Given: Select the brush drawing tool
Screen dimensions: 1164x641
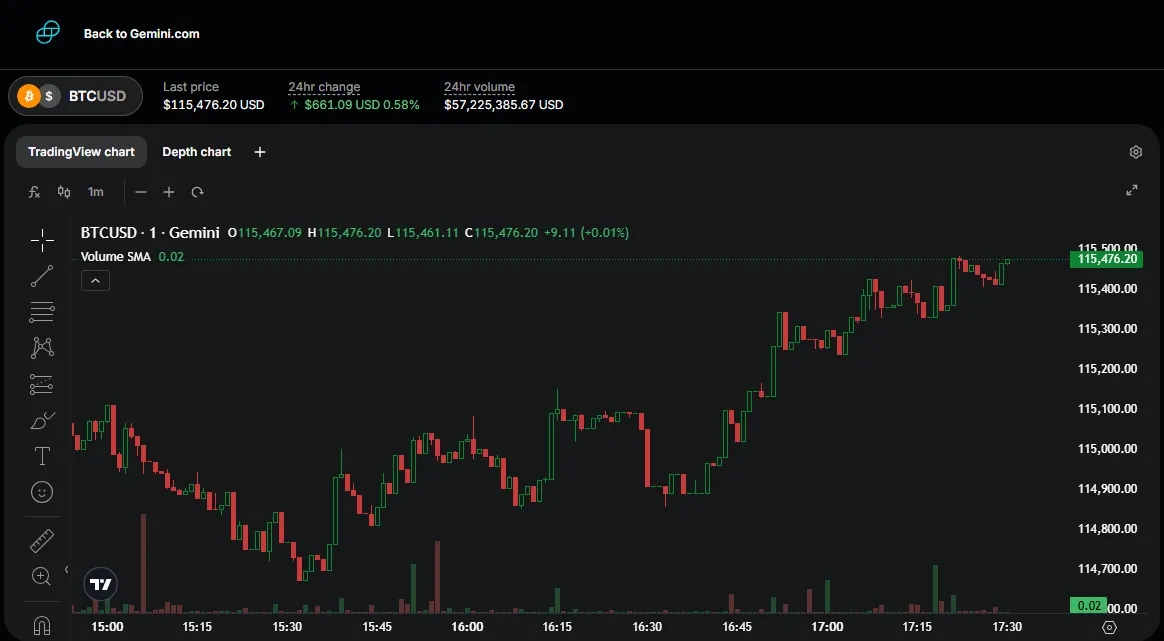Looking at the screenshot, I should pyautogui.click(x=42, y=420).
